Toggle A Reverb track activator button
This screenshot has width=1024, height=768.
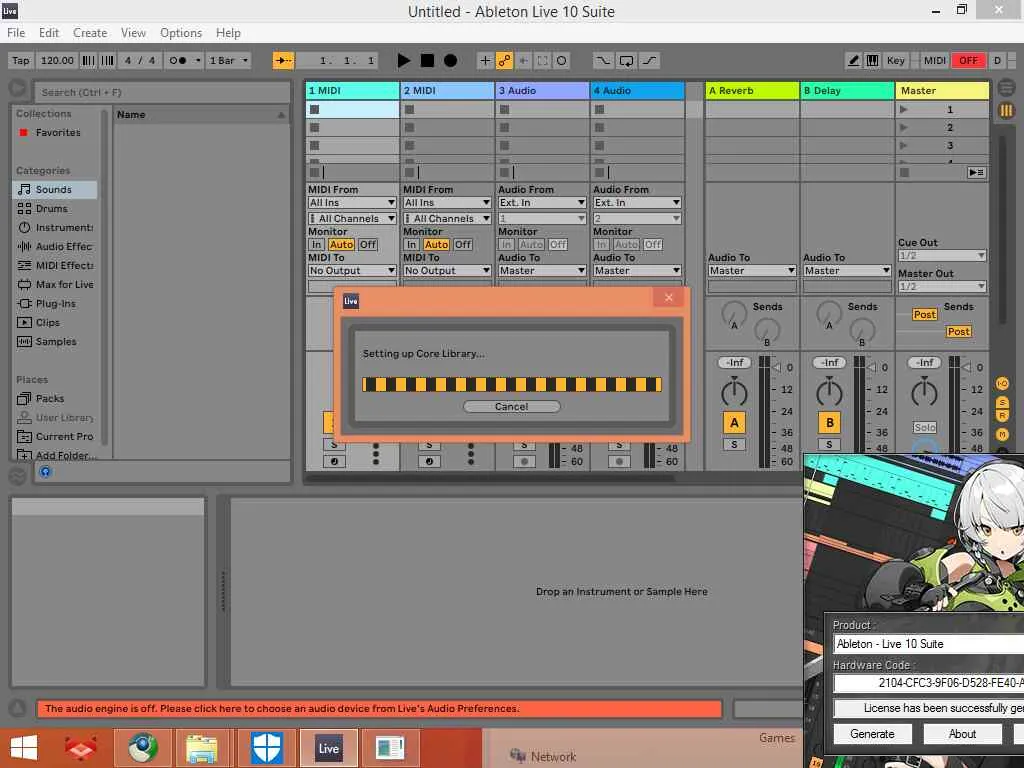pos(734,423)
